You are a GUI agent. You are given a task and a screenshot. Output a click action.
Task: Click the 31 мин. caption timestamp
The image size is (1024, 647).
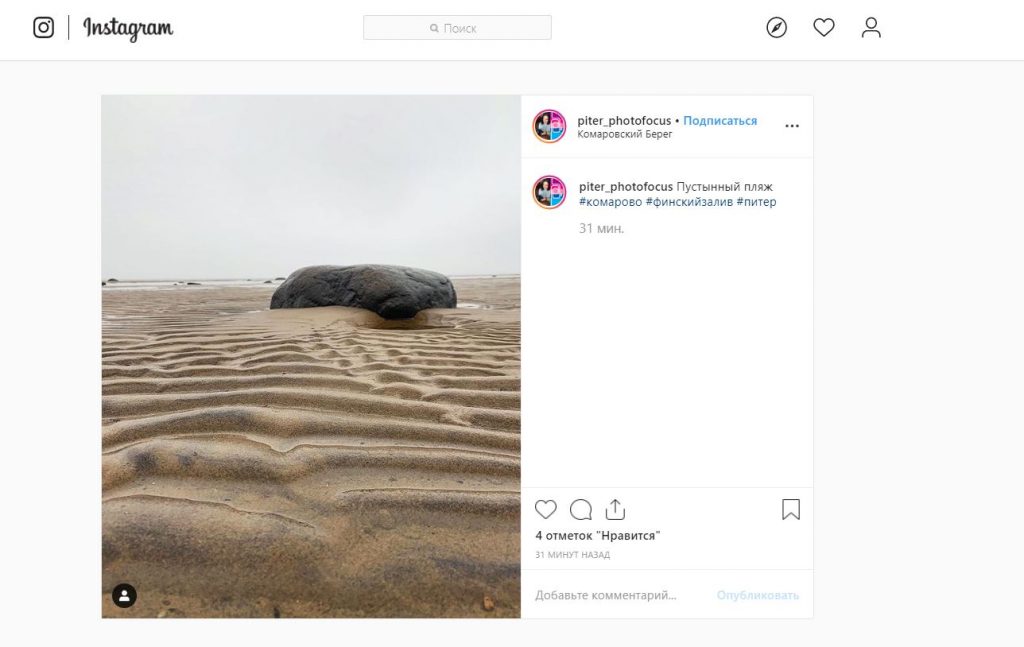(601, 229)
